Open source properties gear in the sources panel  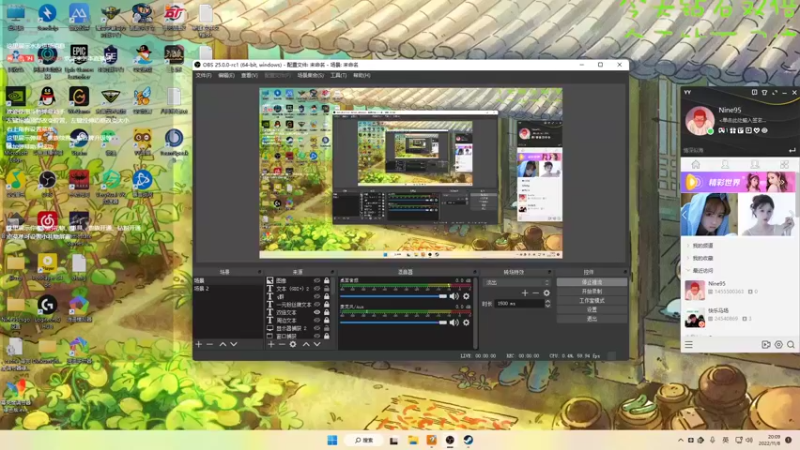(x=293, y=344)
